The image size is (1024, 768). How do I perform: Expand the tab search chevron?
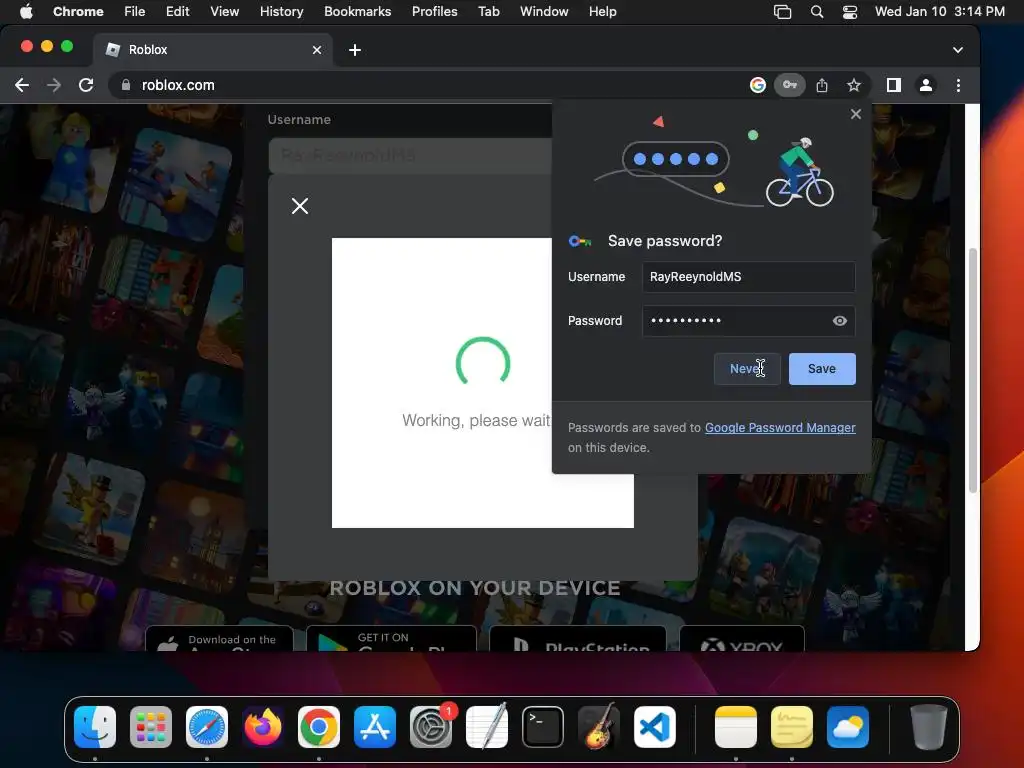(x=957, y=50)
